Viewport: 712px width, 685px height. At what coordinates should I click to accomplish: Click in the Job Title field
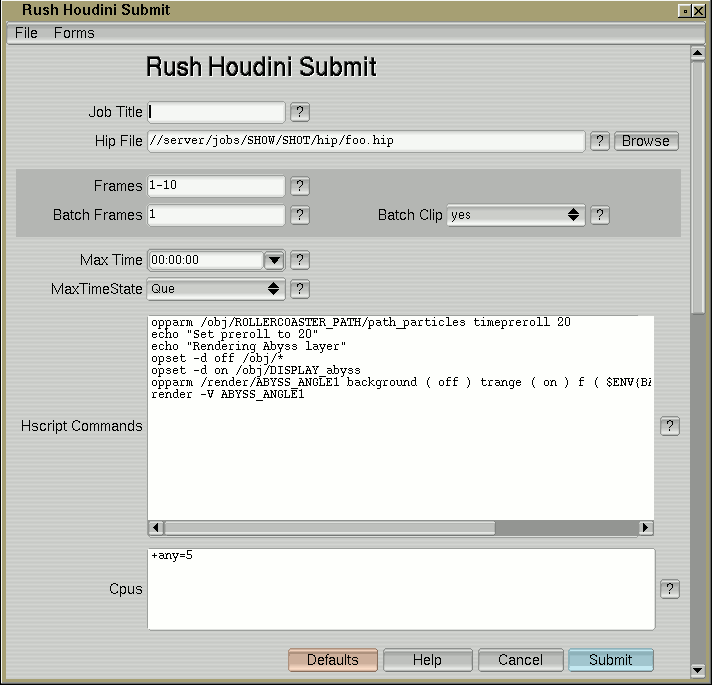[216, 112]
